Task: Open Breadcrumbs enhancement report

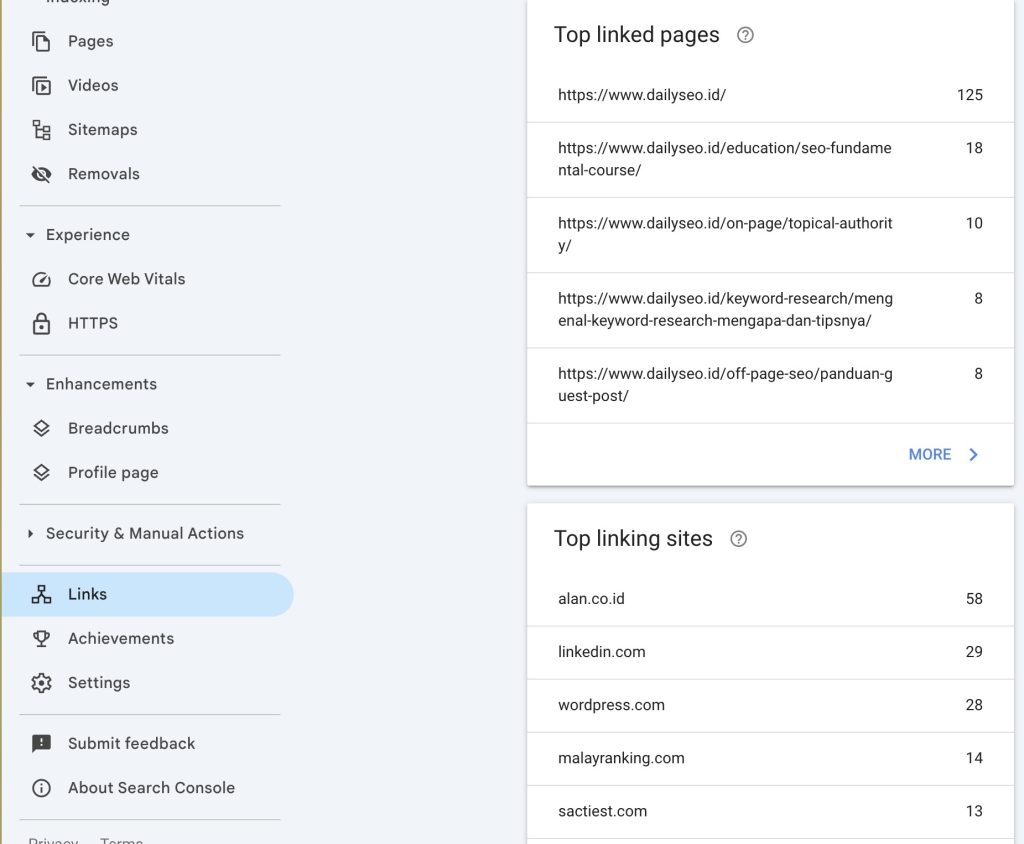Action: 147,429
